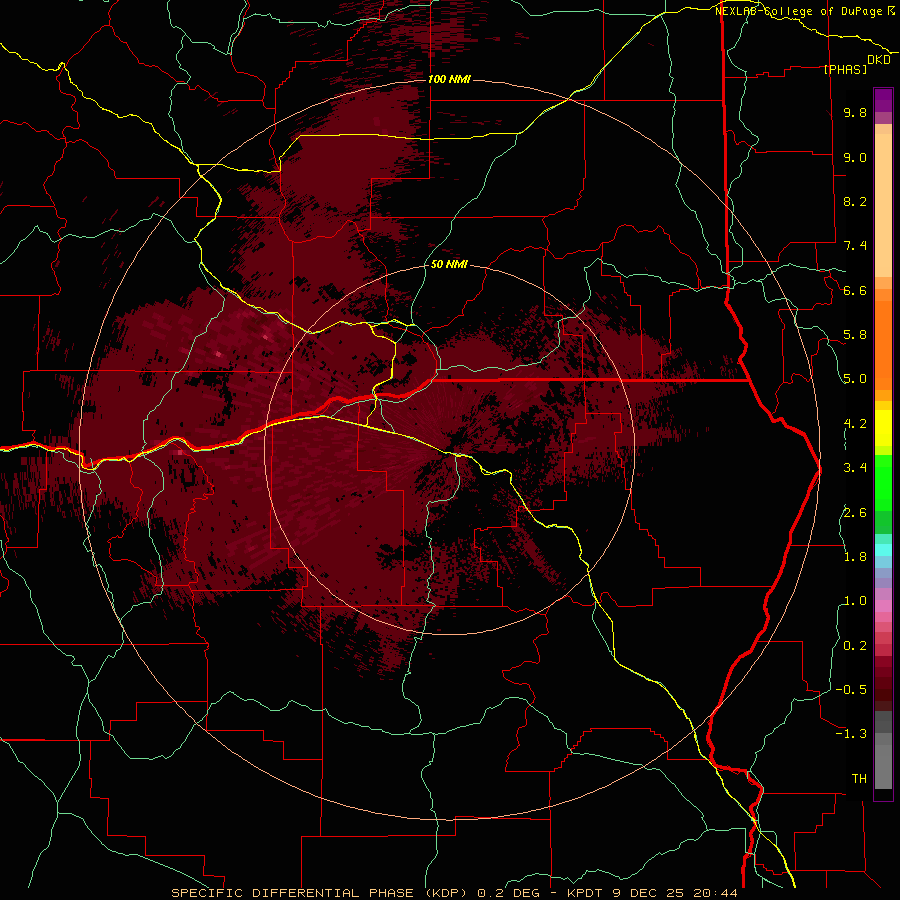Click the 6.6 scale value label

[x=855, y=290]
